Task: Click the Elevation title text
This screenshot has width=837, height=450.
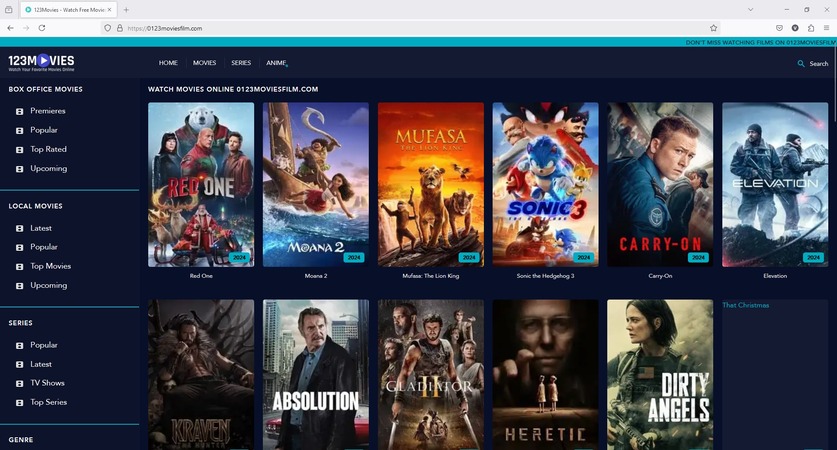Action: [x=775, y=276]
